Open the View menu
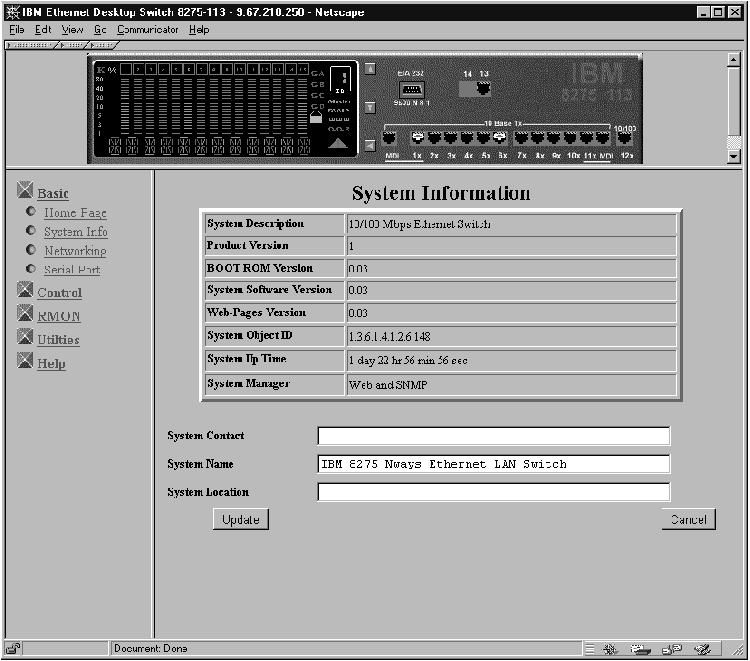 click(71, 30)
